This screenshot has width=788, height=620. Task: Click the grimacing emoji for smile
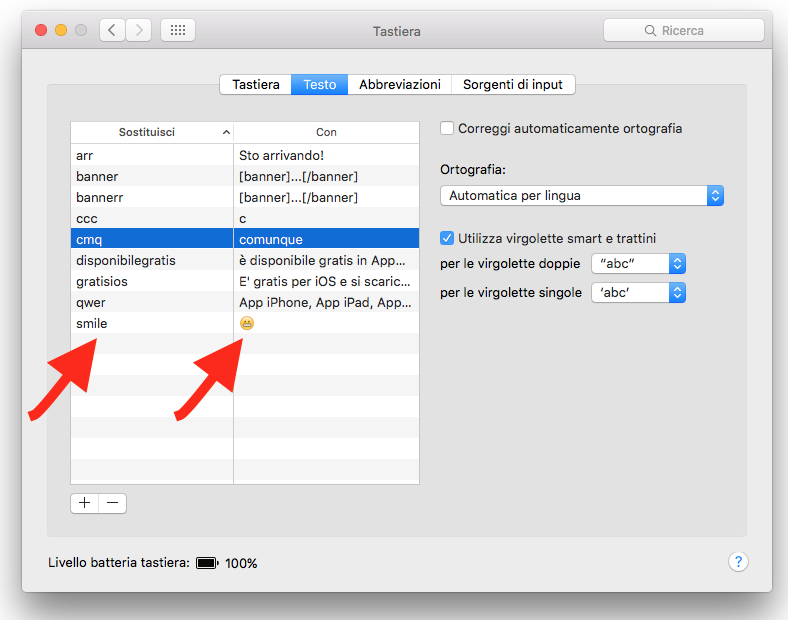247,323
